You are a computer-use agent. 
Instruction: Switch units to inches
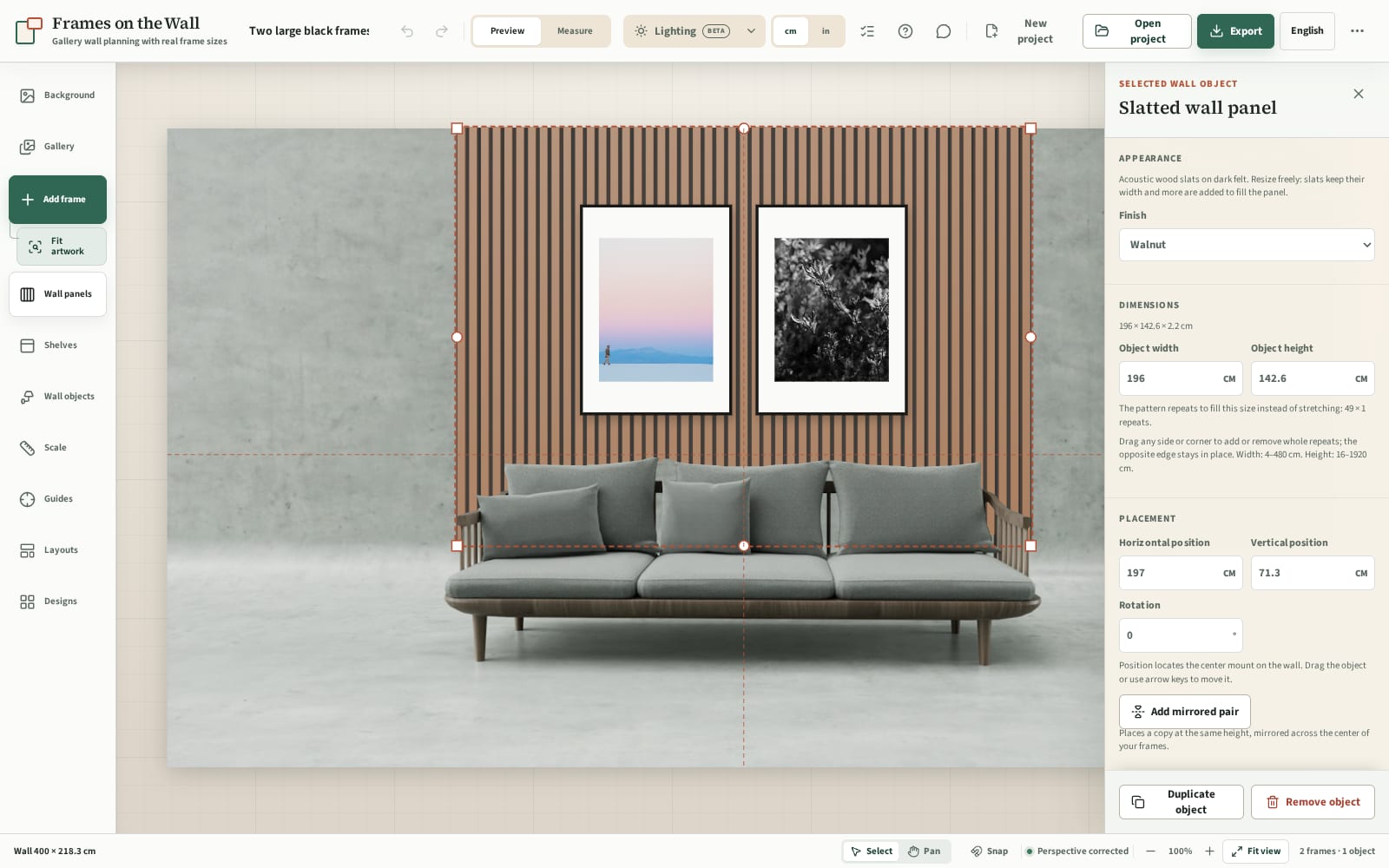click(x=826, y=31)
